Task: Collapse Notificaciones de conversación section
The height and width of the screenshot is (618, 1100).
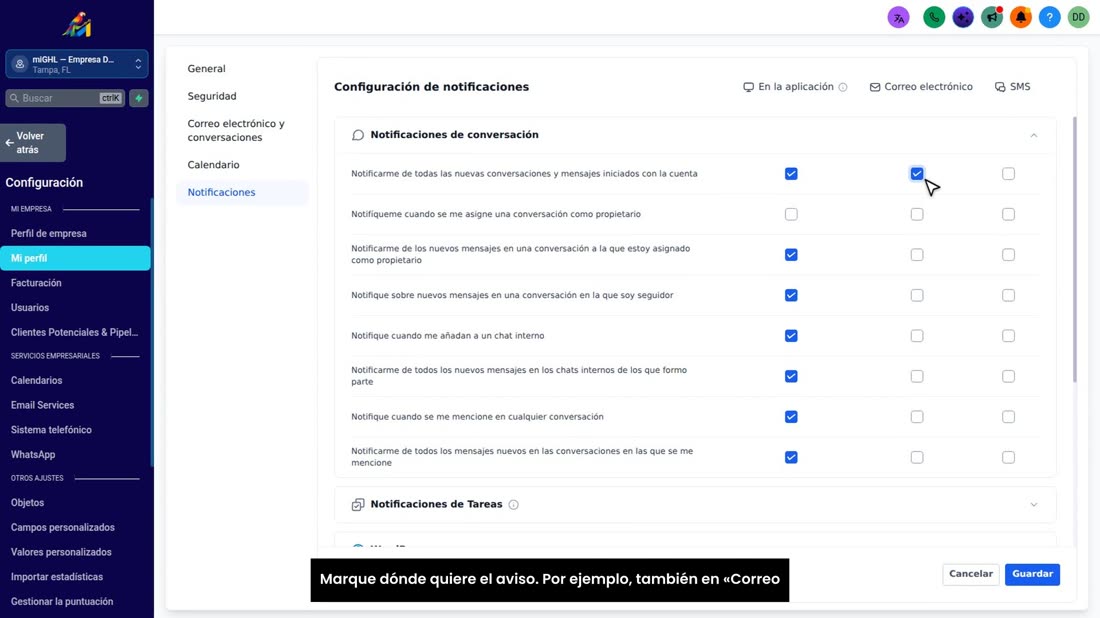Action: coord(1033,135)
